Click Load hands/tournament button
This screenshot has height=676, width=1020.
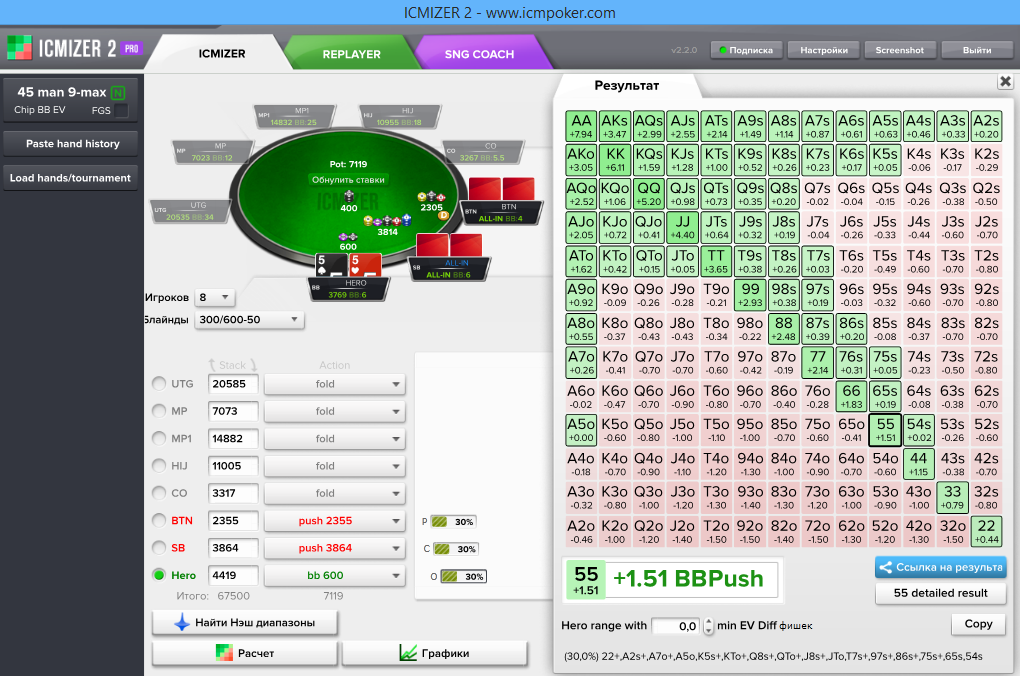(x=71, y=178)
